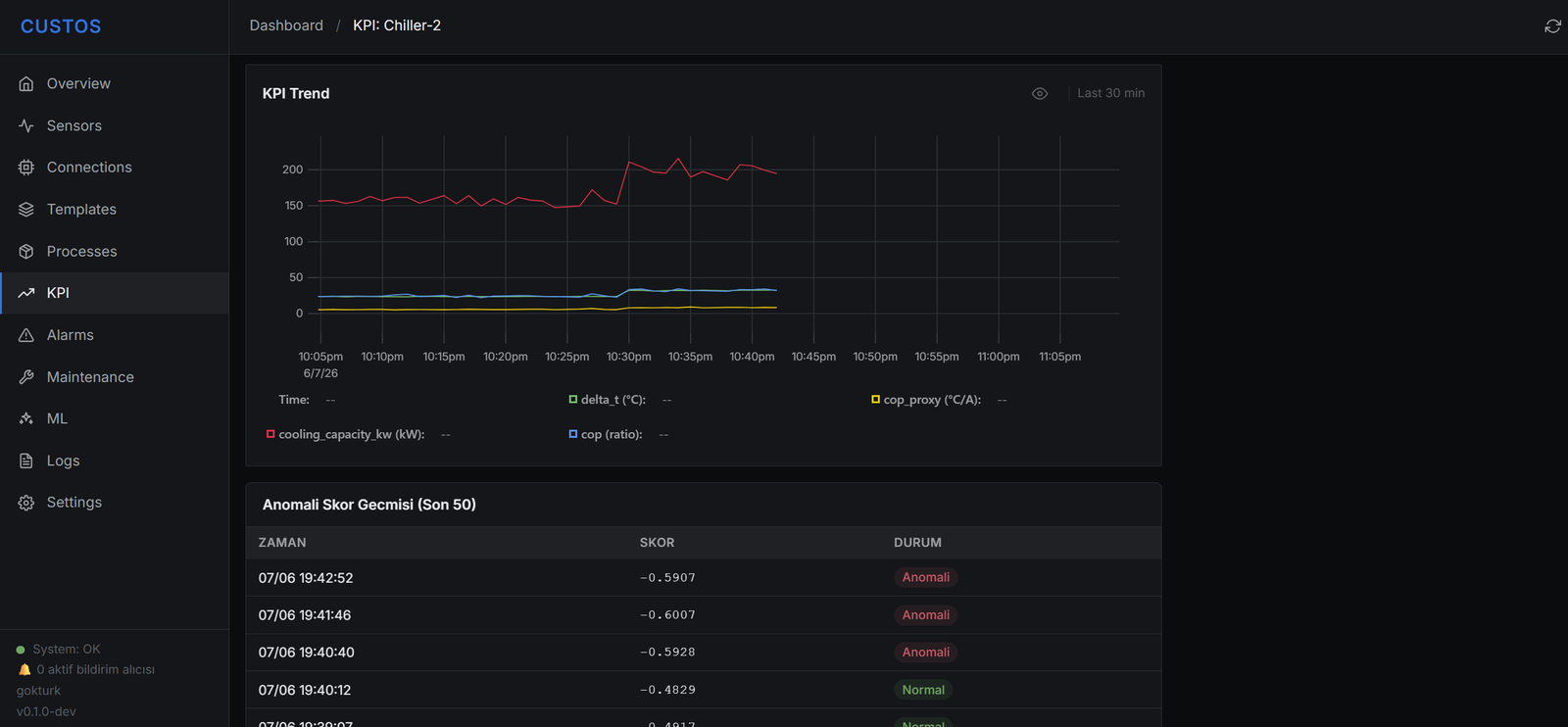Go to Dashboard breadcrumb link

point(286,25)
